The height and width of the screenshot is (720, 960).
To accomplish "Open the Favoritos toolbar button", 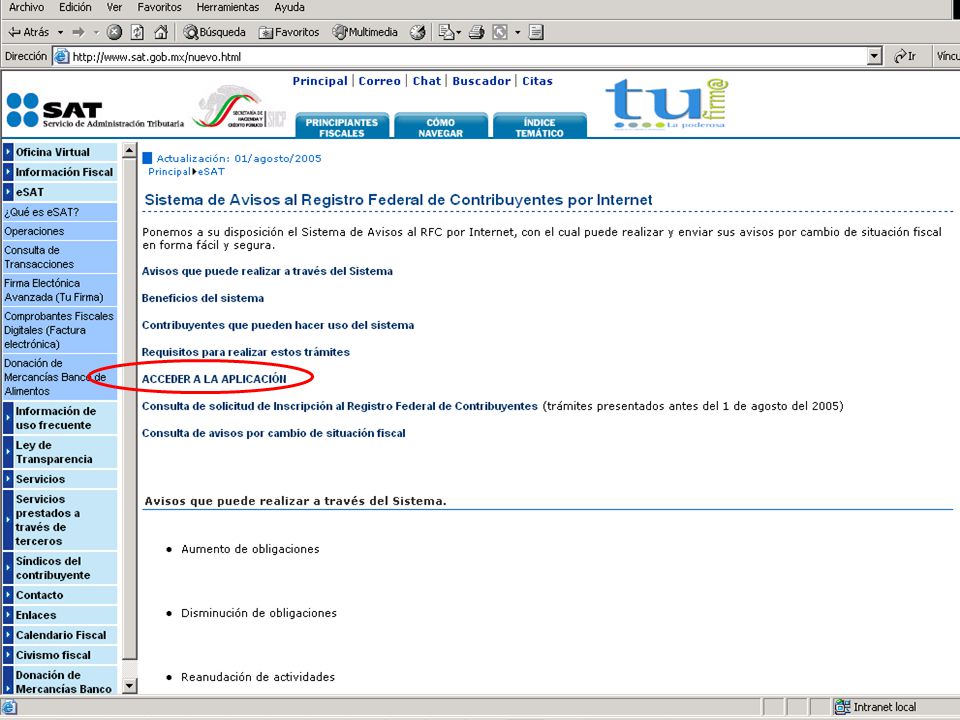I will [x=289, y=32].
